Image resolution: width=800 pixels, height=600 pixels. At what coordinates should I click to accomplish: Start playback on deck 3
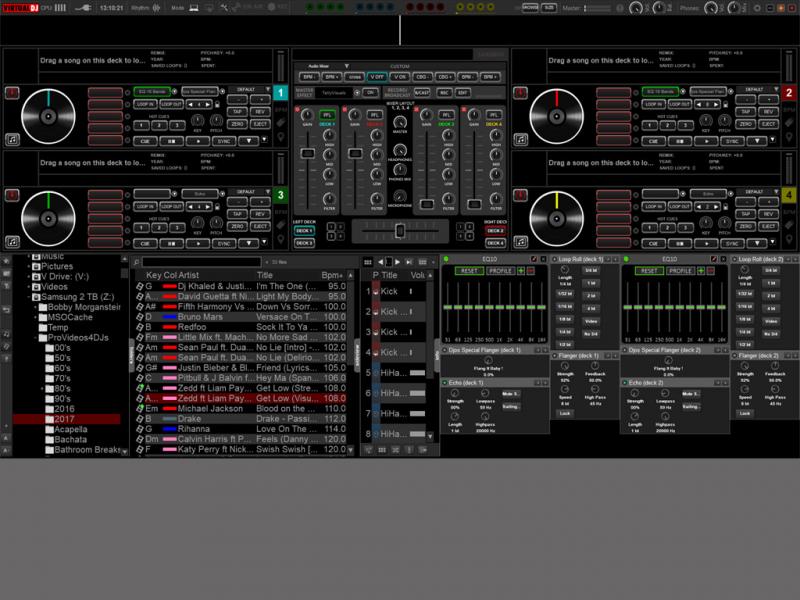coord(198,243)
